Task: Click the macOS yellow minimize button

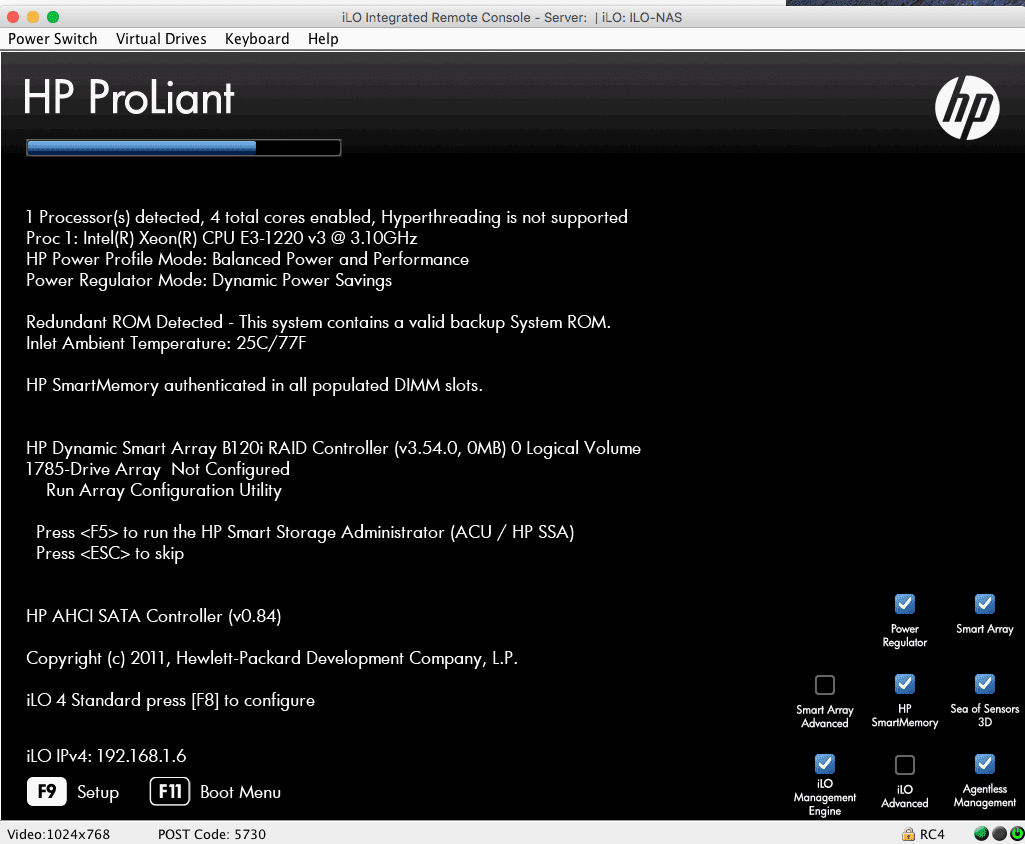Action: coord(33,17)
